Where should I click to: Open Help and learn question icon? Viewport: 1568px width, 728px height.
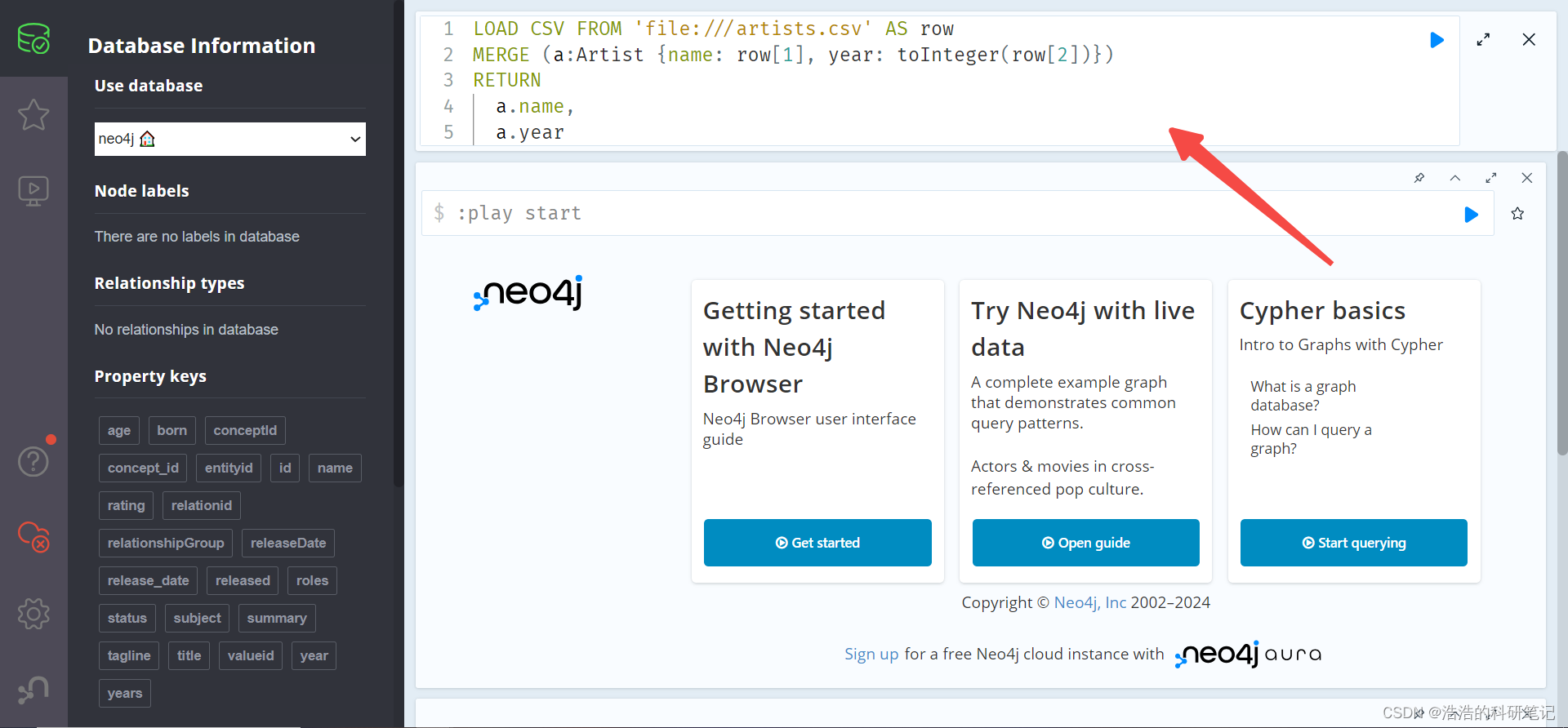[33, 461]
